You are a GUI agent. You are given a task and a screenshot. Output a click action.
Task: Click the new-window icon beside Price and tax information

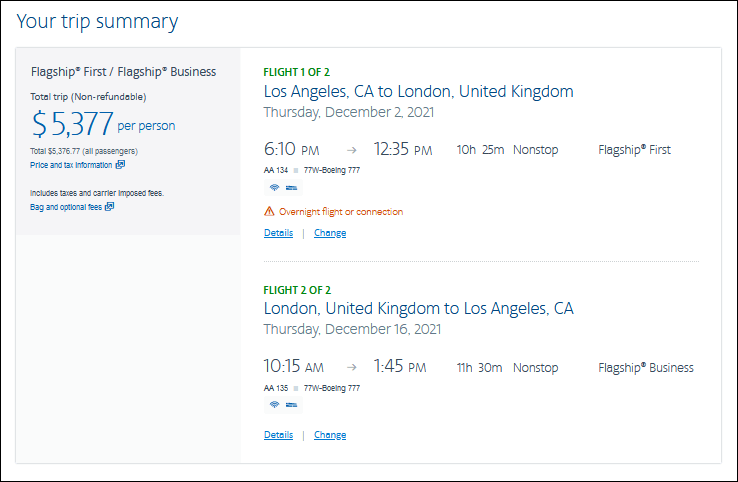[120, 165]
